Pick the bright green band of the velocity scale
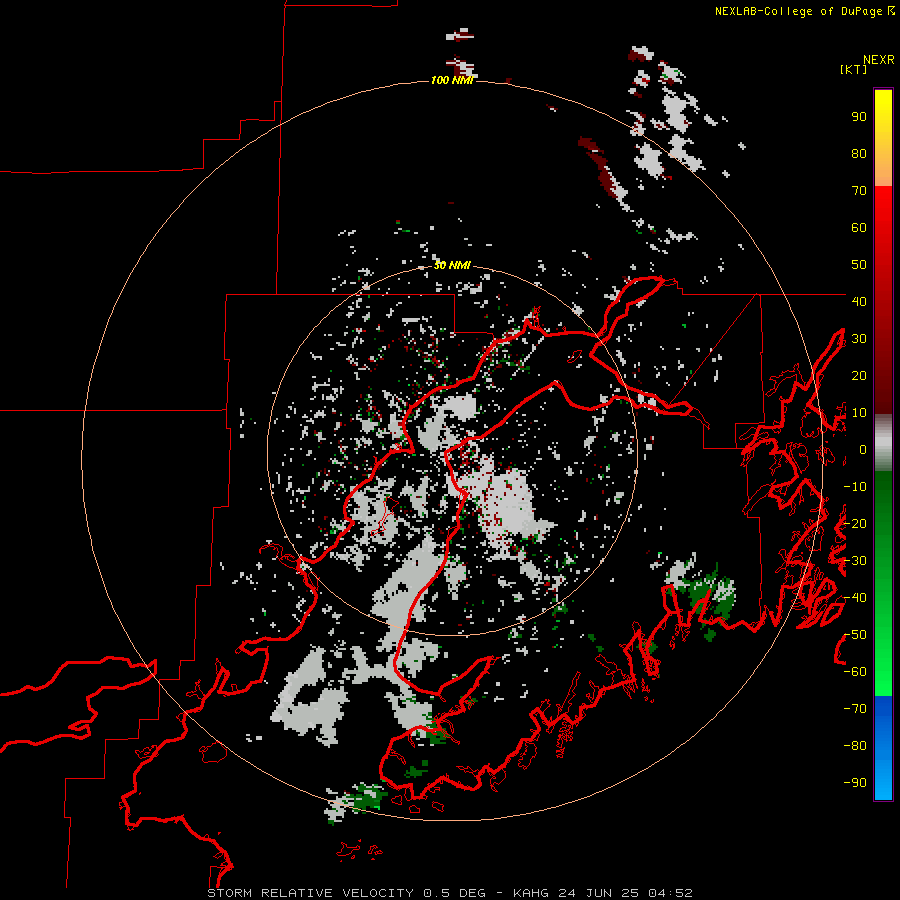Image resolution: width=900 pixels, height=900 pixels. tap(883, 672)
